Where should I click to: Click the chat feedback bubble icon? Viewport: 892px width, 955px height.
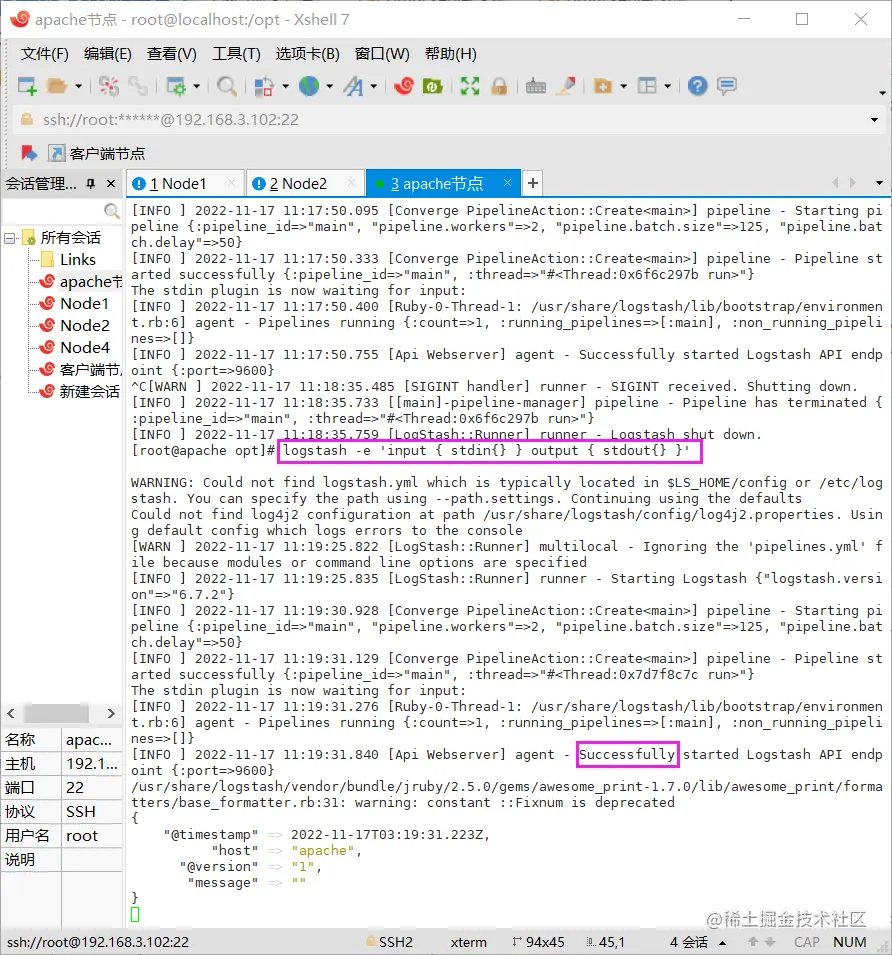pos(727,86)
